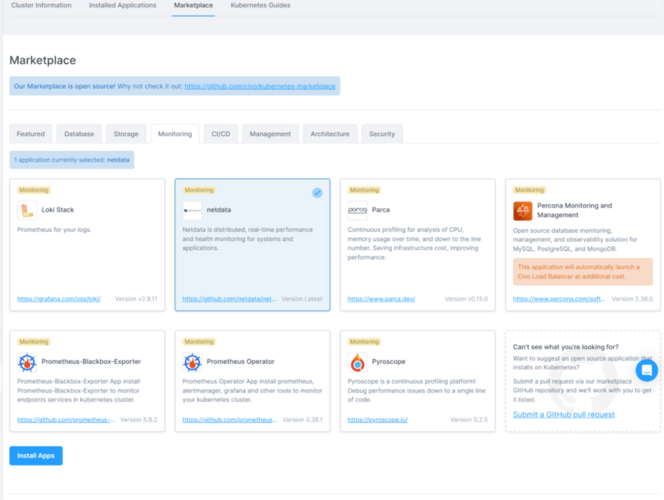The height and width of the screenshot is (500, 664).
Task: Open the grafana.com loki link
Action: (x=59, y=299)
